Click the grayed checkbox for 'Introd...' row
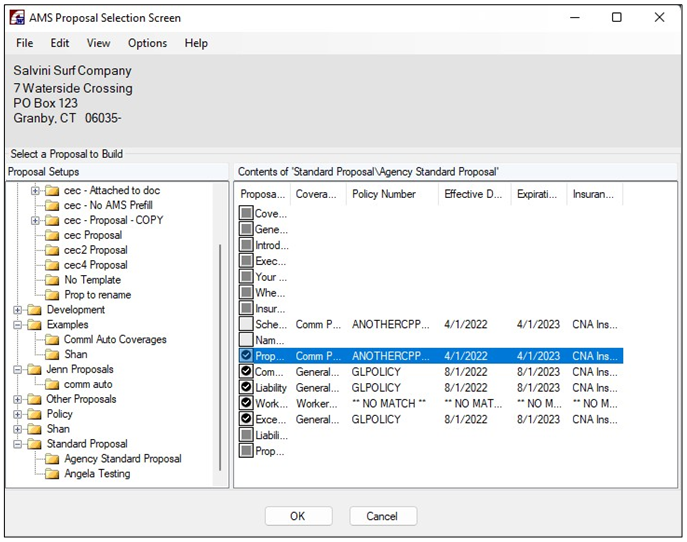 click(x=246, y=245)
